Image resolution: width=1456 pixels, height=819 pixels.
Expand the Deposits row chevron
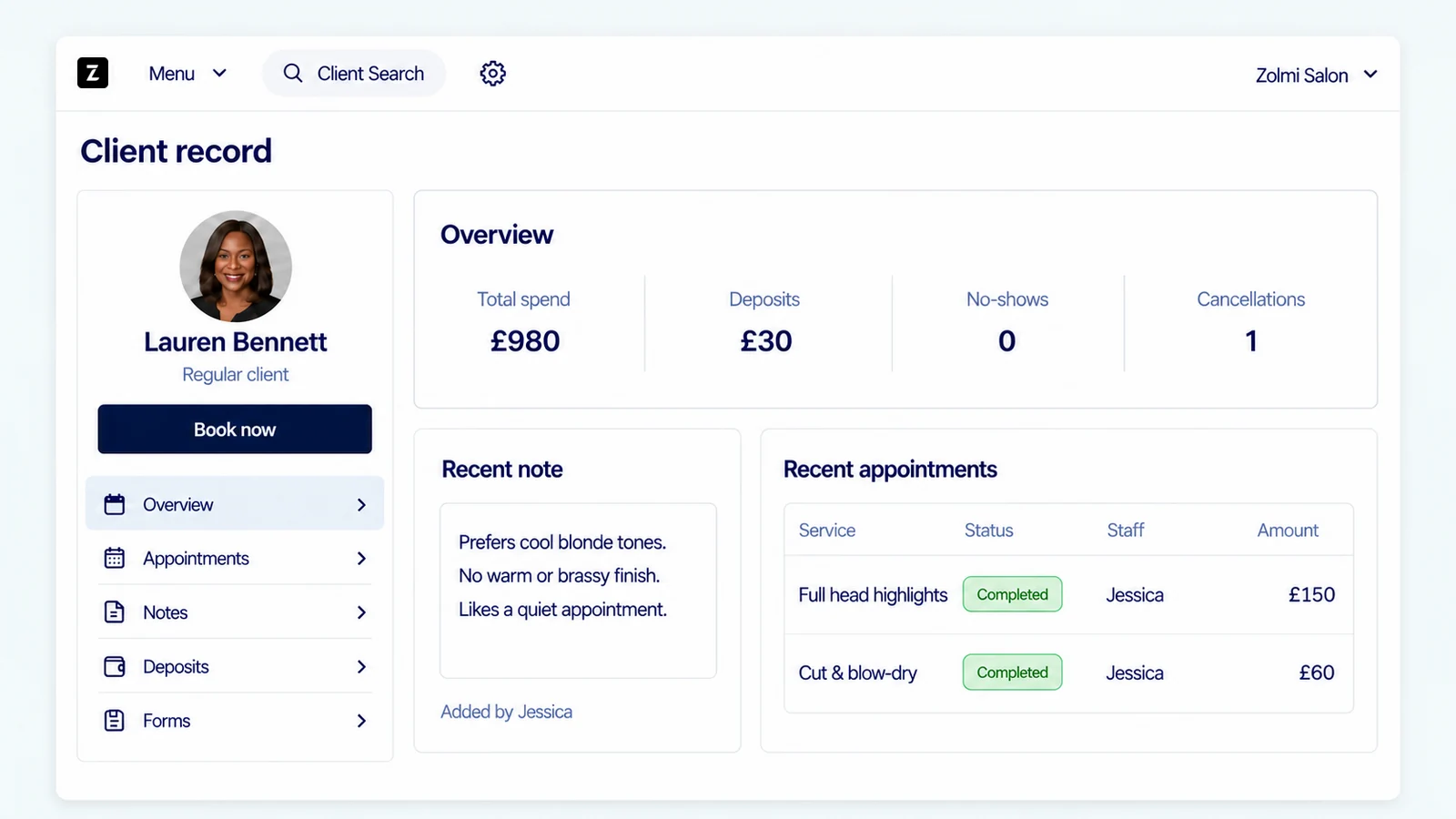pyautogui.click(x=361, y=666)
